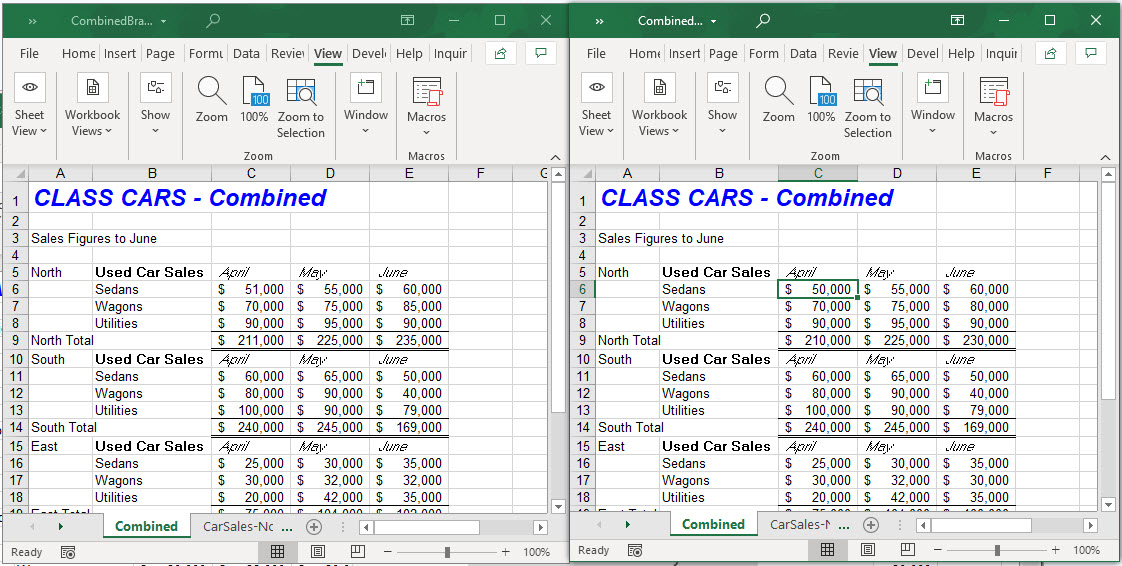Click the Zoom magnifier icon in left window
The width and height of the screenshot is (1122, 566).
(211, 92)
